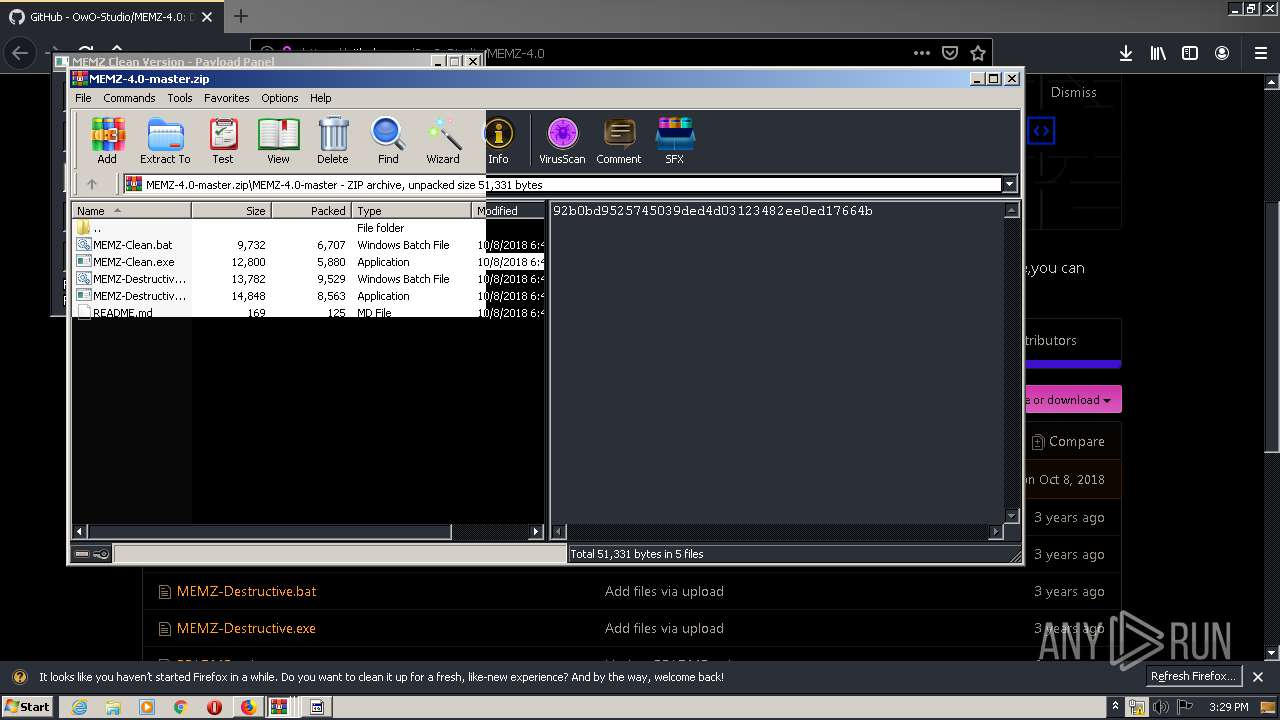Open the Commands menu

(x=129, y=98)
